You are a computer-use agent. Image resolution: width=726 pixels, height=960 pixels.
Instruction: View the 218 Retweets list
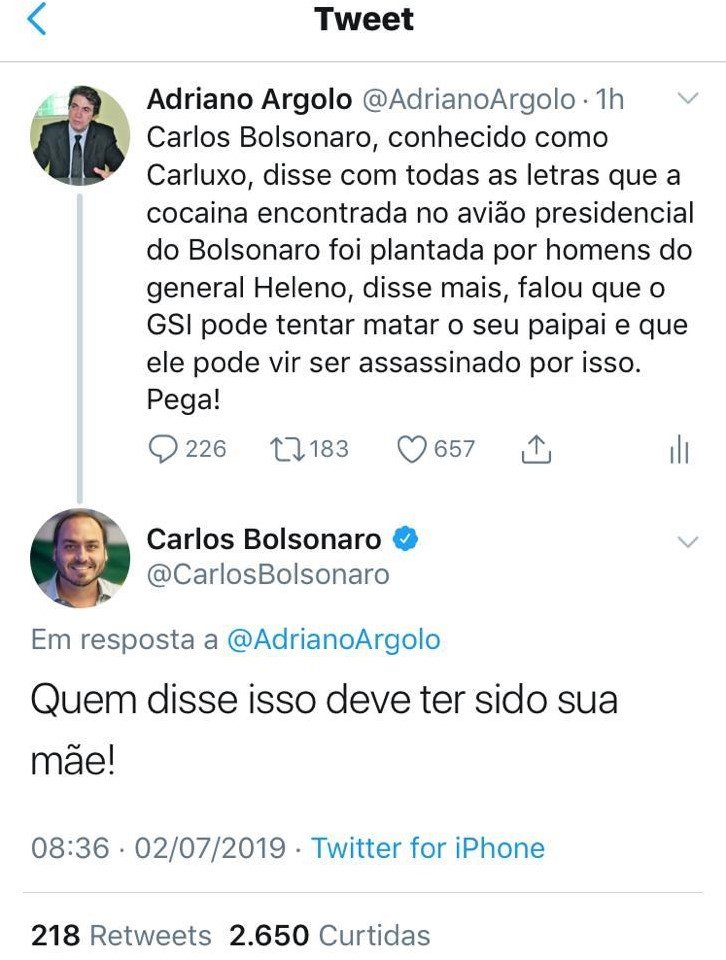point(121,936)
